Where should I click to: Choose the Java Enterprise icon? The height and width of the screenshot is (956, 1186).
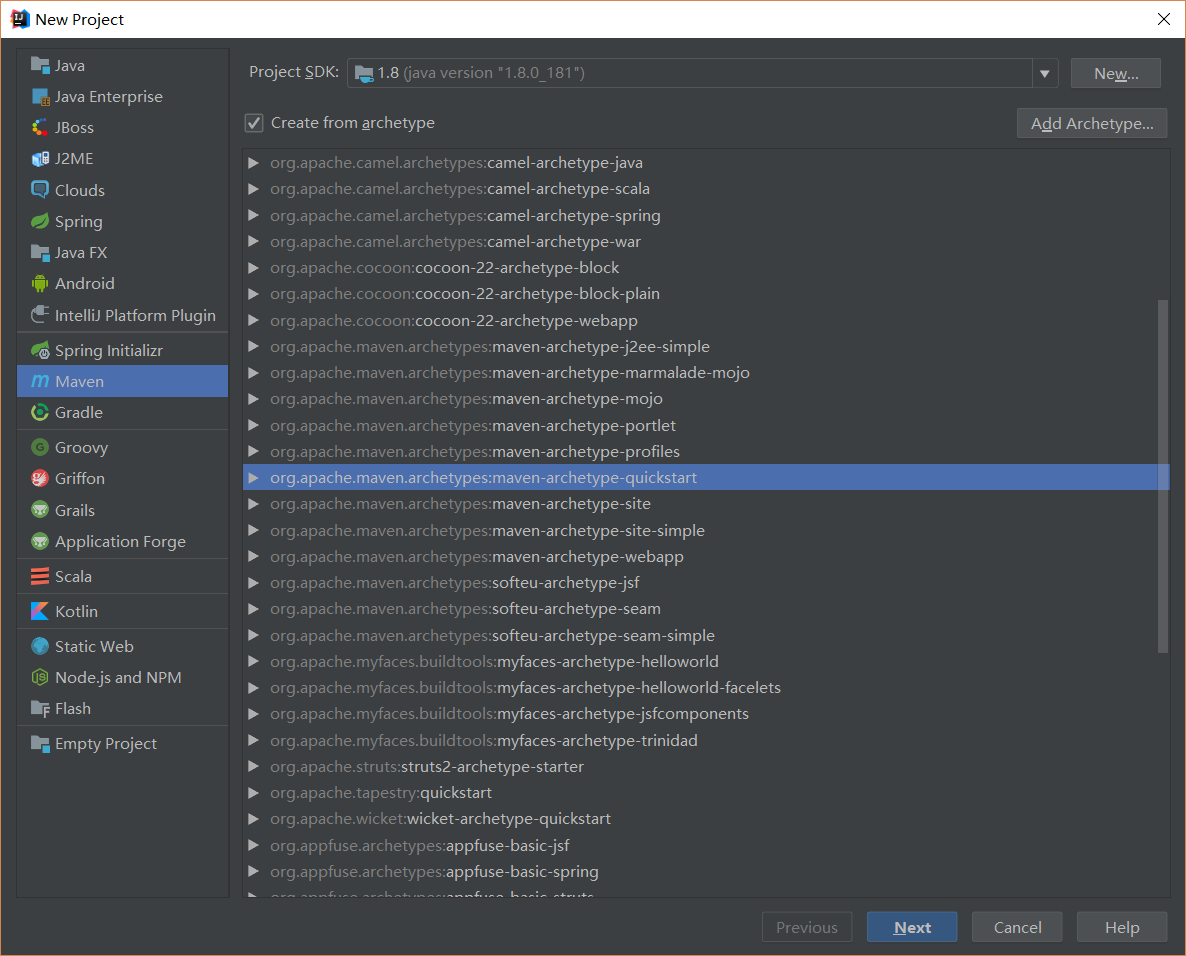coord(40,96)
